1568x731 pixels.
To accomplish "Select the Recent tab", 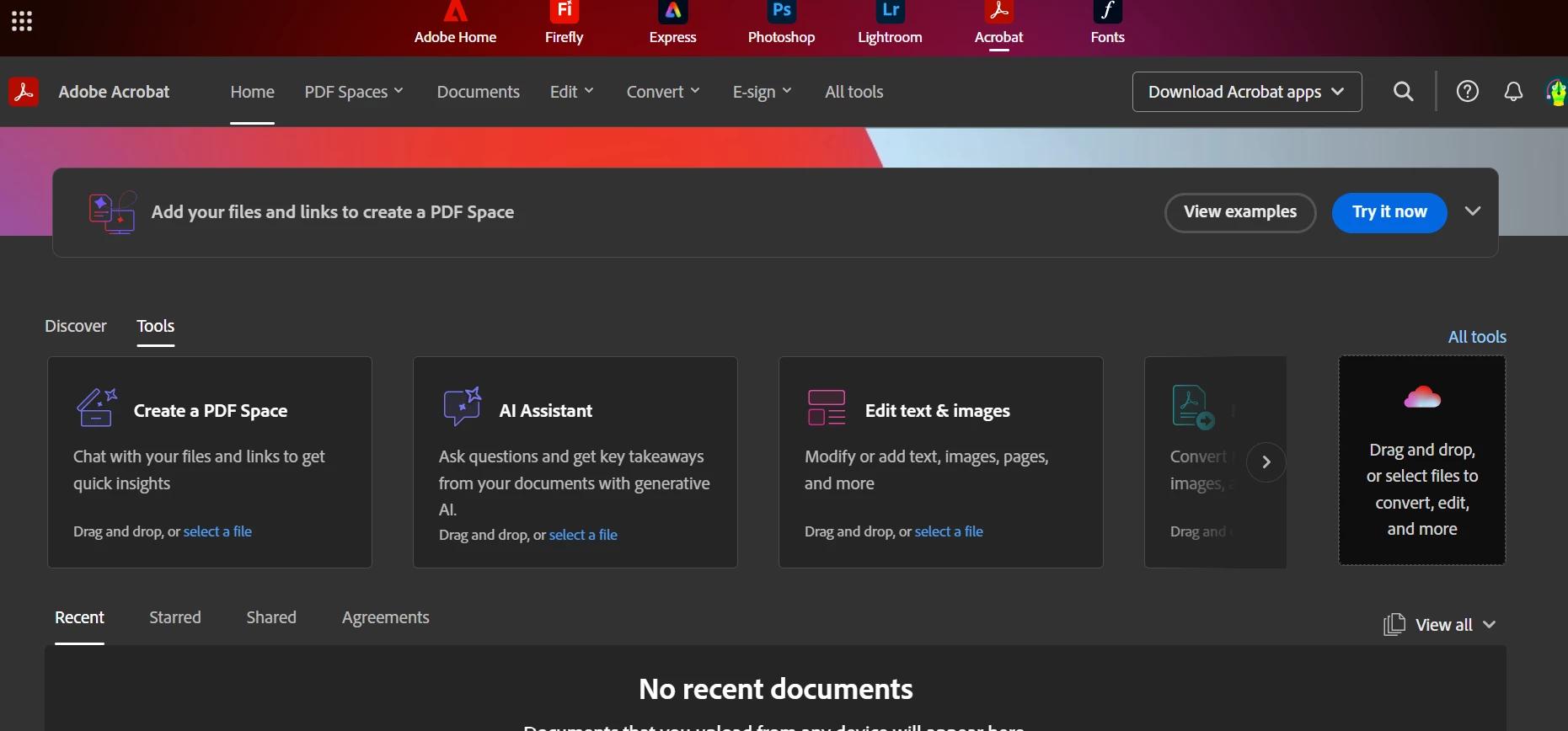I will pyautogui.click(x=79, y=617).
